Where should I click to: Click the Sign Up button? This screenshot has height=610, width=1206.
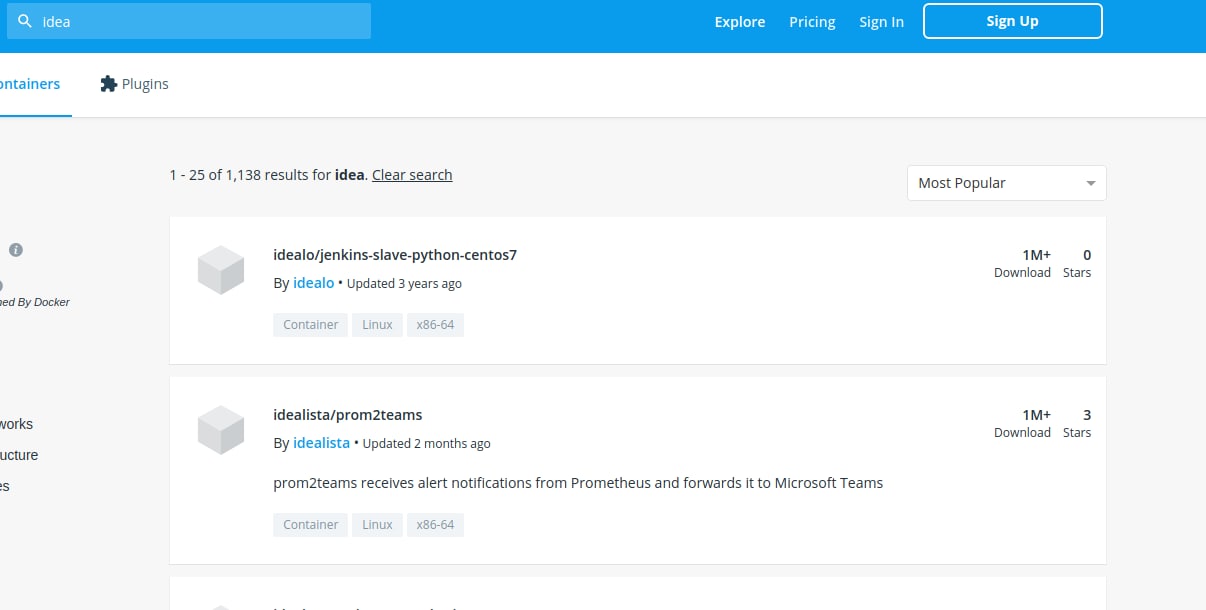click(x=1012, y=21)
